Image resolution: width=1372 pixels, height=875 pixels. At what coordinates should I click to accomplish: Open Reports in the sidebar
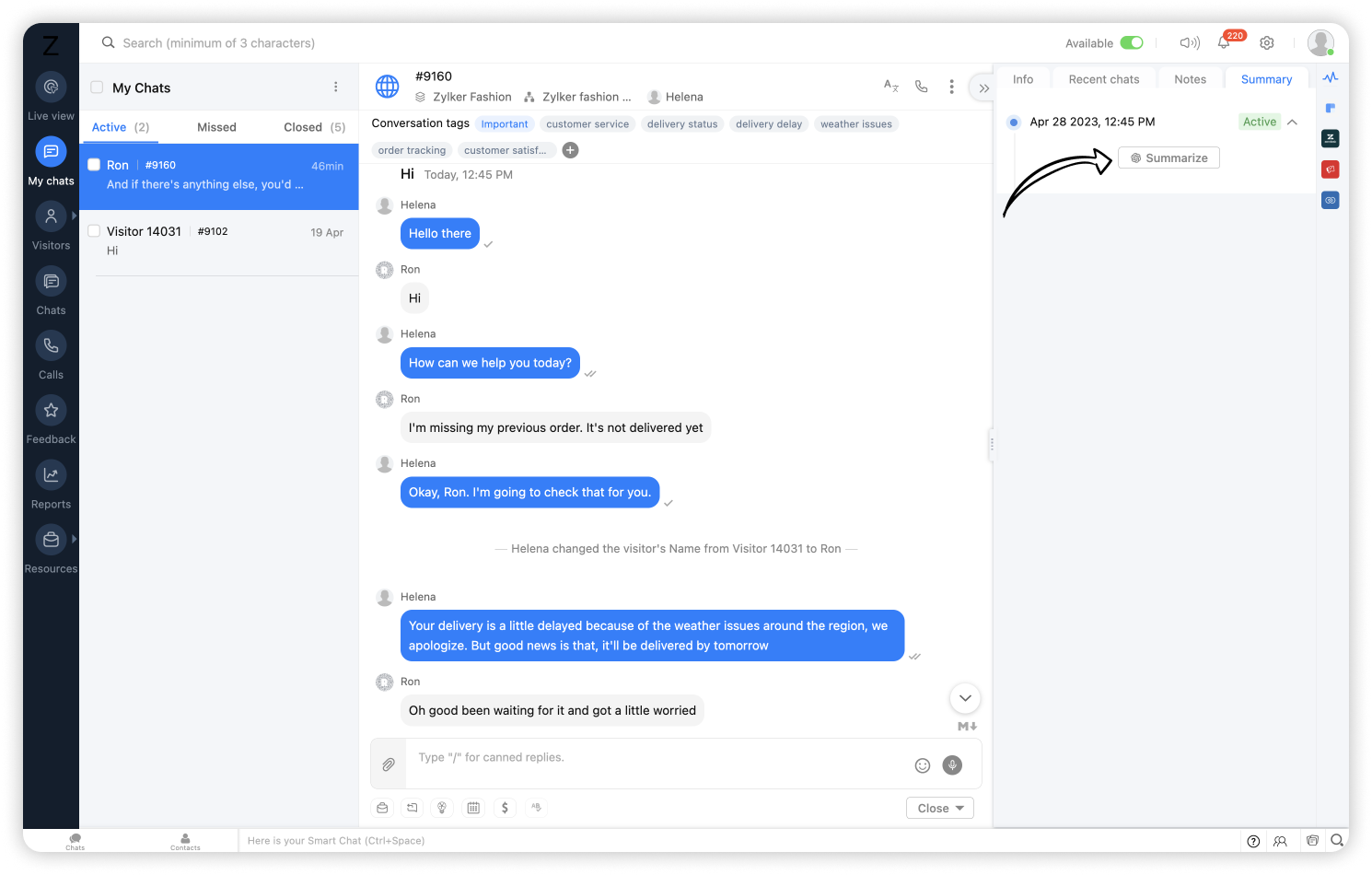click(51, 485)
